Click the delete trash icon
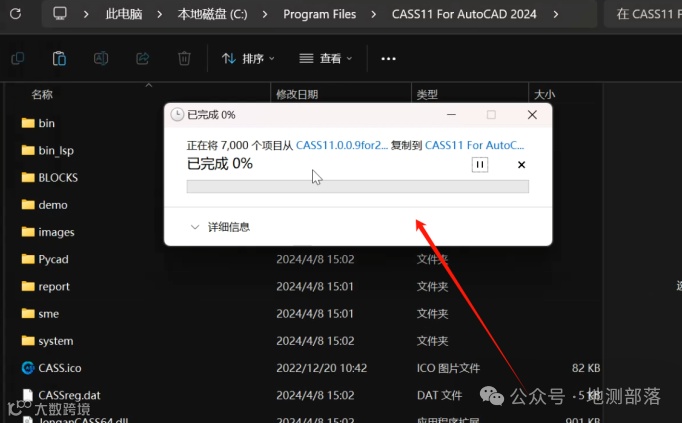682x423 pixels. click(184, 58)
